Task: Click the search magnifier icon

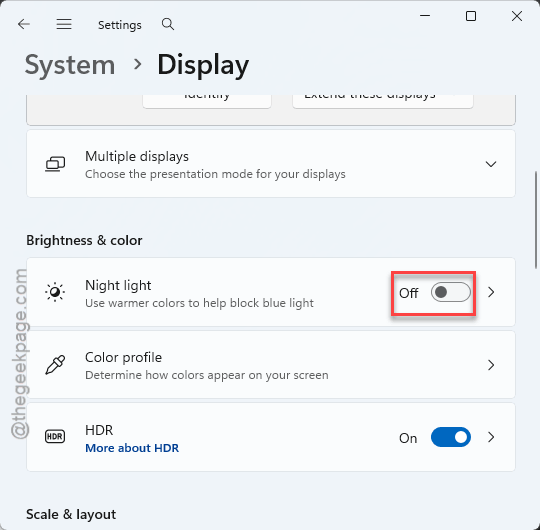Action: (x=168, y=24)
